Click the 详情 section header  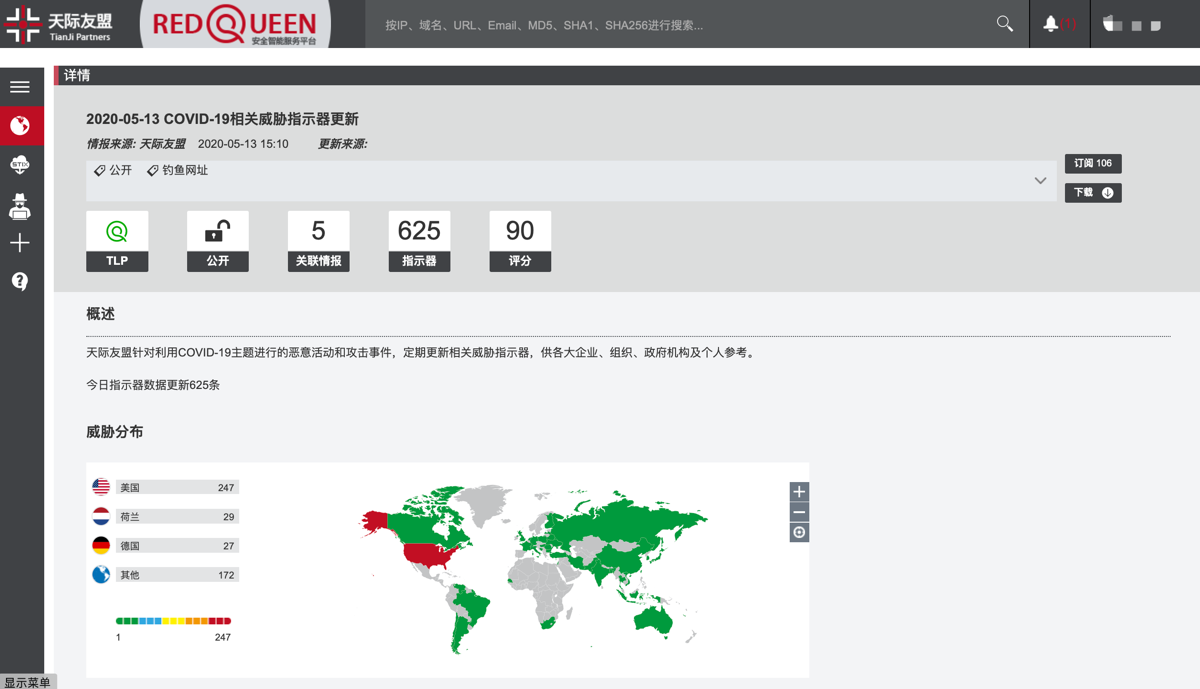click(x=77, y=75)
